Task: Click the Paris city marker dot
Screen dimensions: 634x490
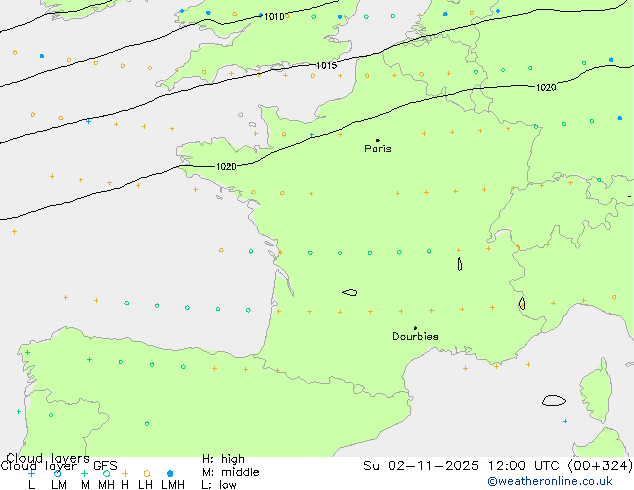Action: pos(377,141)
